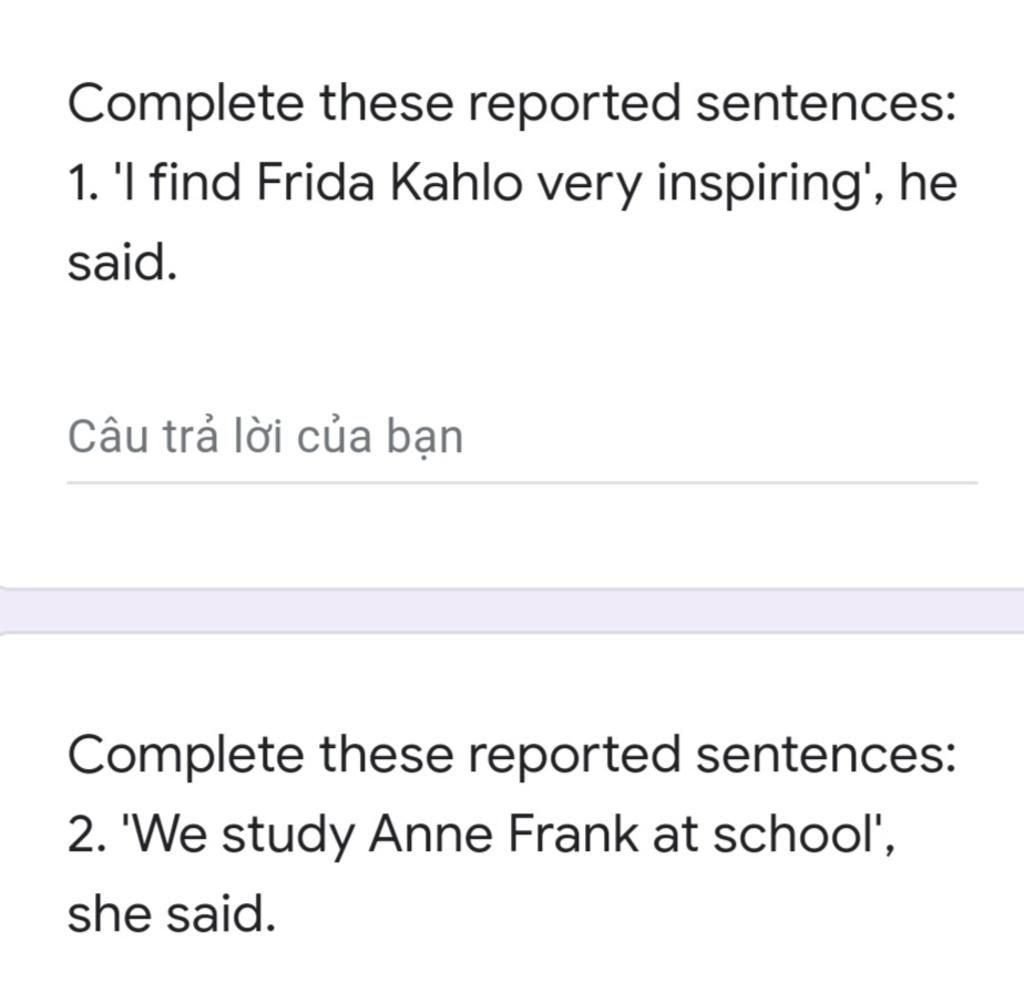
Task: Click the word 'said.' ending question 1
Action: (x=122, y=262)
